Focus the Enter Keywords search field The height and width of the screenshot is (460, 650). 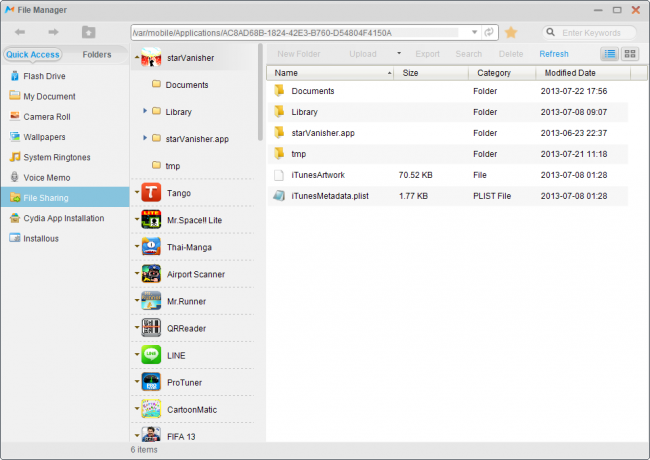pyautogui.click(x=594, y=33)
